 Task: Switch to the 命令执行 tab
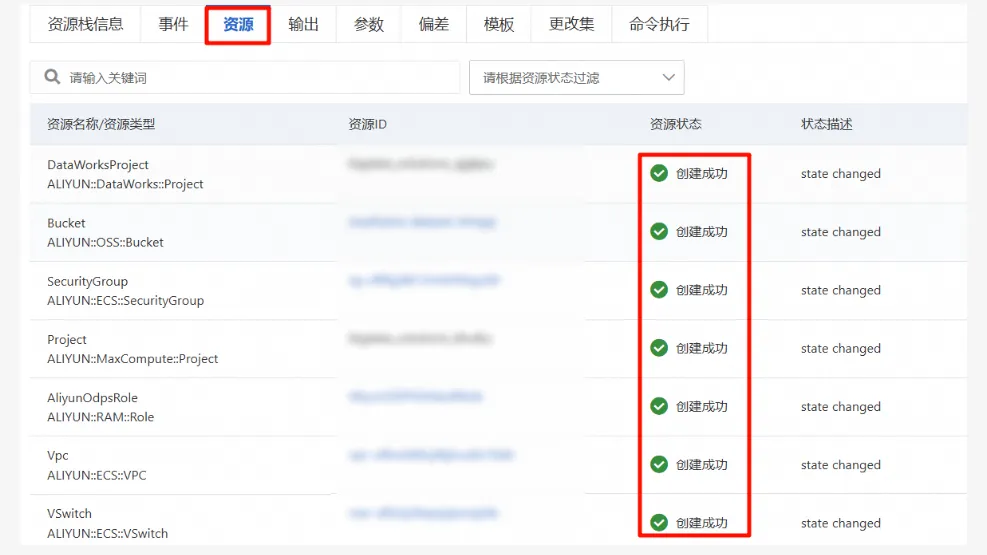(659, 25)
